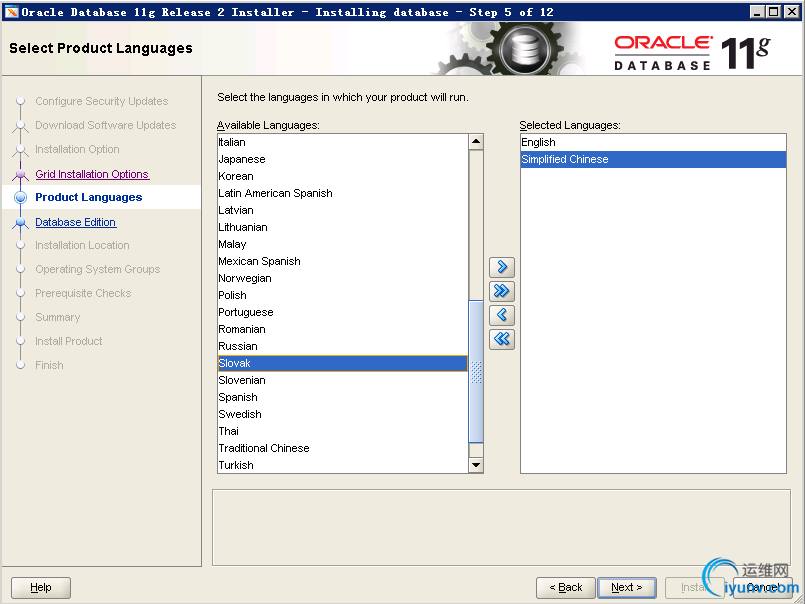
Task: Select Latvian in Available Languages
Action: (342, 210)
